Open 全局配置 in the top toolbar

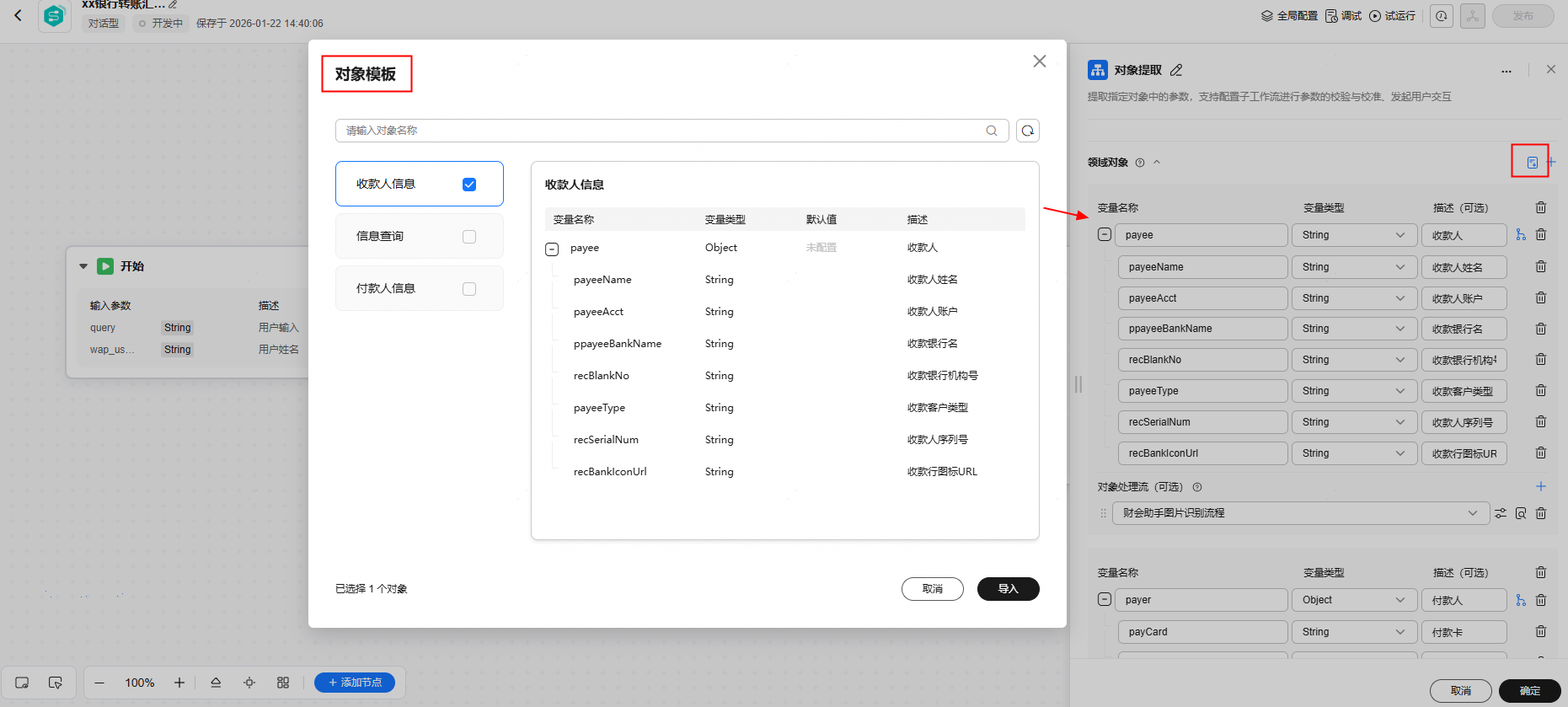[x=1289, y=16]
